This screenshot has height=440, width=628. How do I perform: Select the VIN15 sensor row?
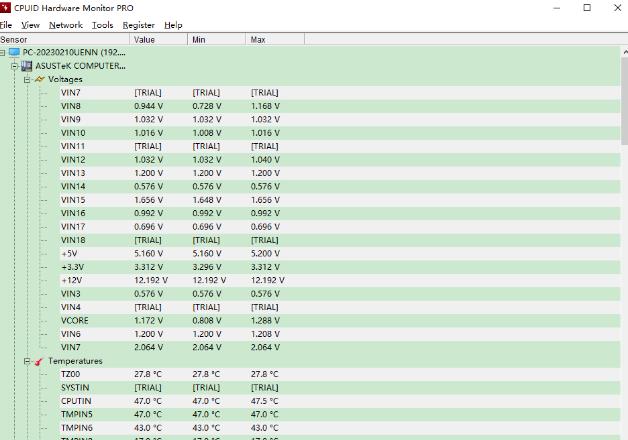click(x=340, y=200)
